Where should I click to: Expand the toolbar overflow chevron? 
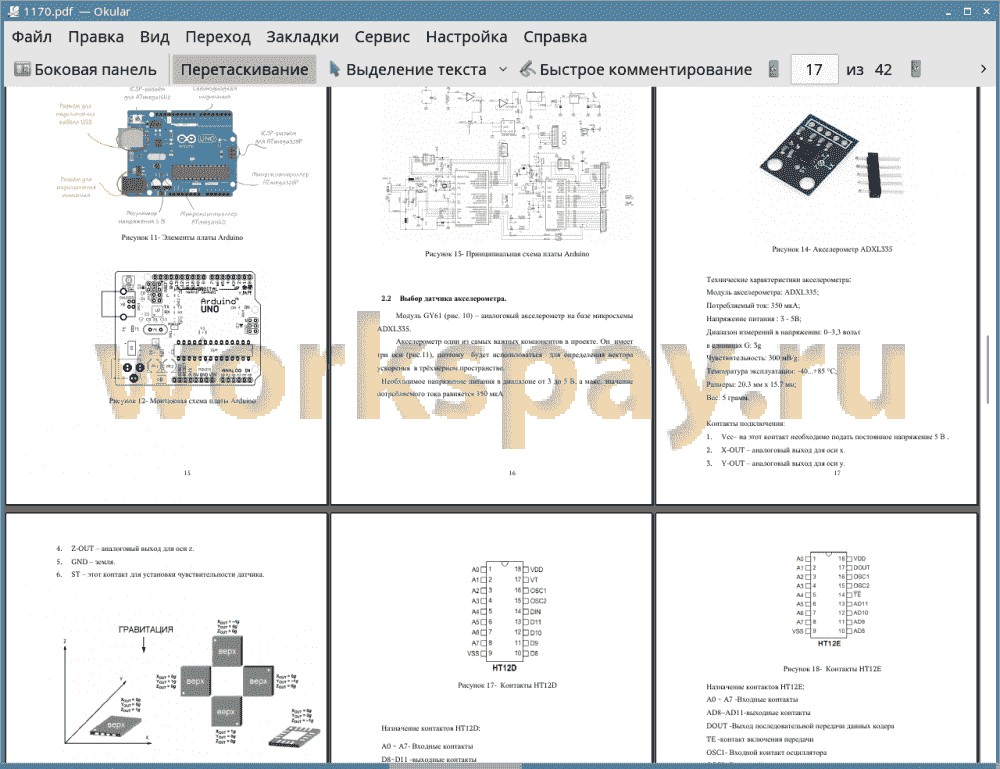[x=983, y=69]
